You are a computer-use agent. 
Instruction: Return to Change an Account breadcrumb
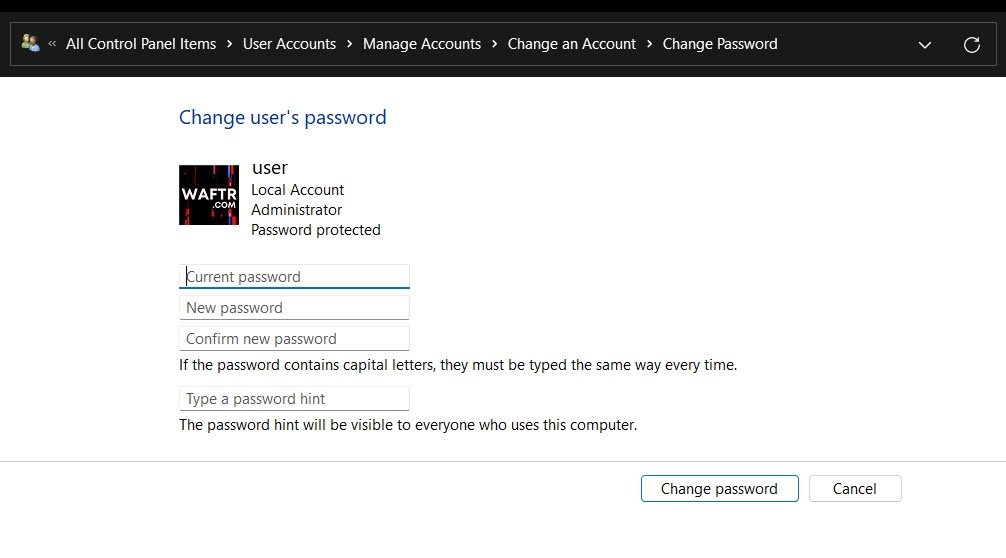(x=572, y=44)
